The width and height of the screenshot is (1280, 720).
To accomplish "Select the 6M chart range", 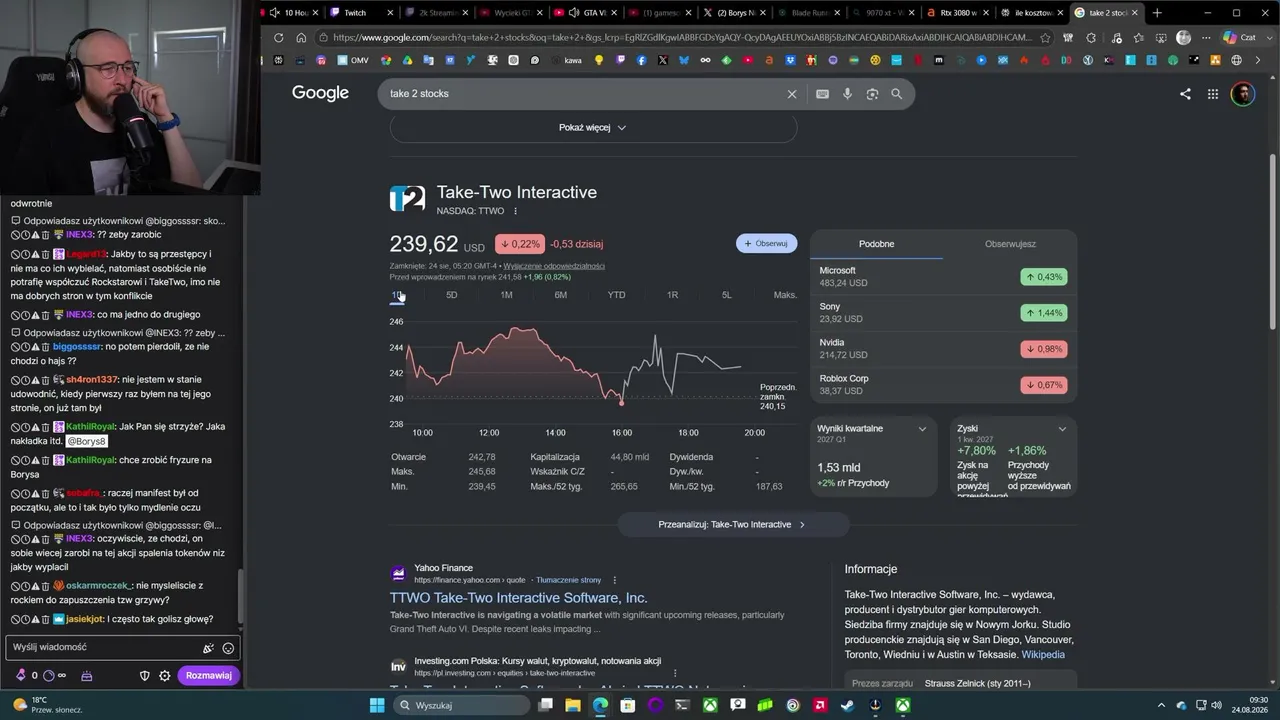I will pyautogui.click(x=561, y=295).
